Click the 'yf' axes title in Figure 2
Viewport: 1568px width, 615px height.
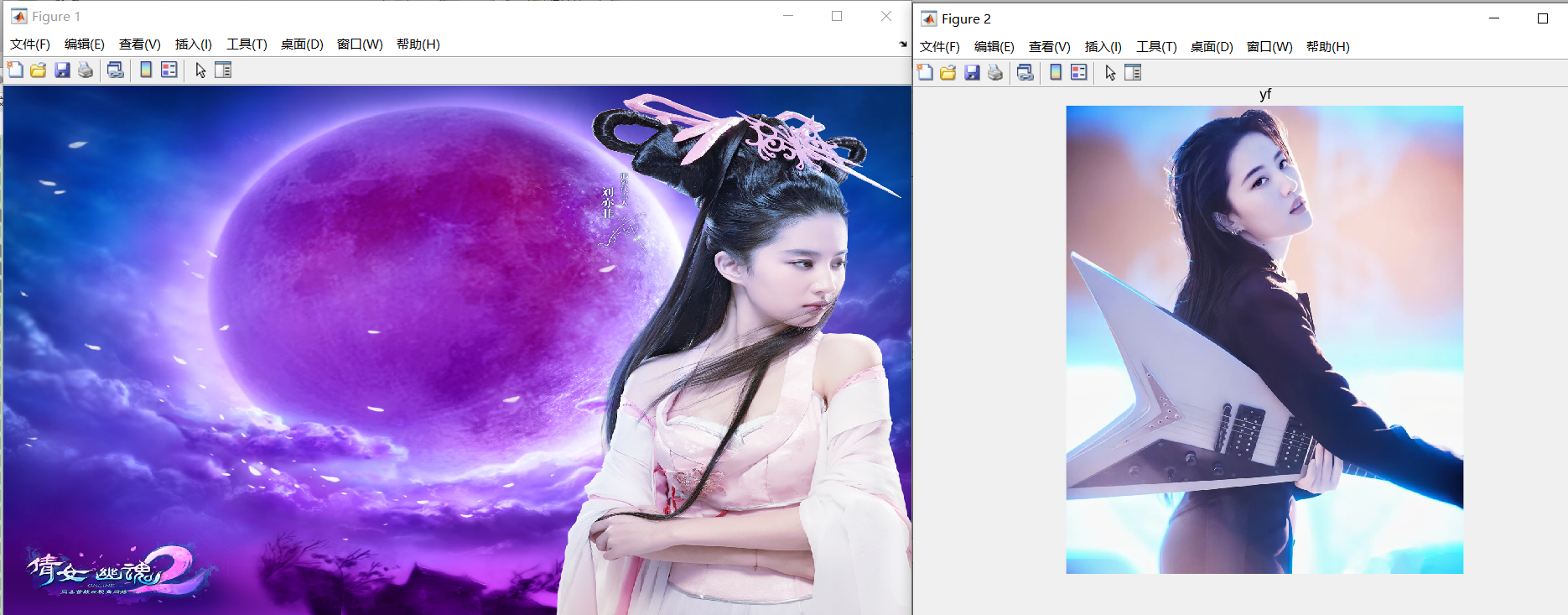tap(1265, 95)
